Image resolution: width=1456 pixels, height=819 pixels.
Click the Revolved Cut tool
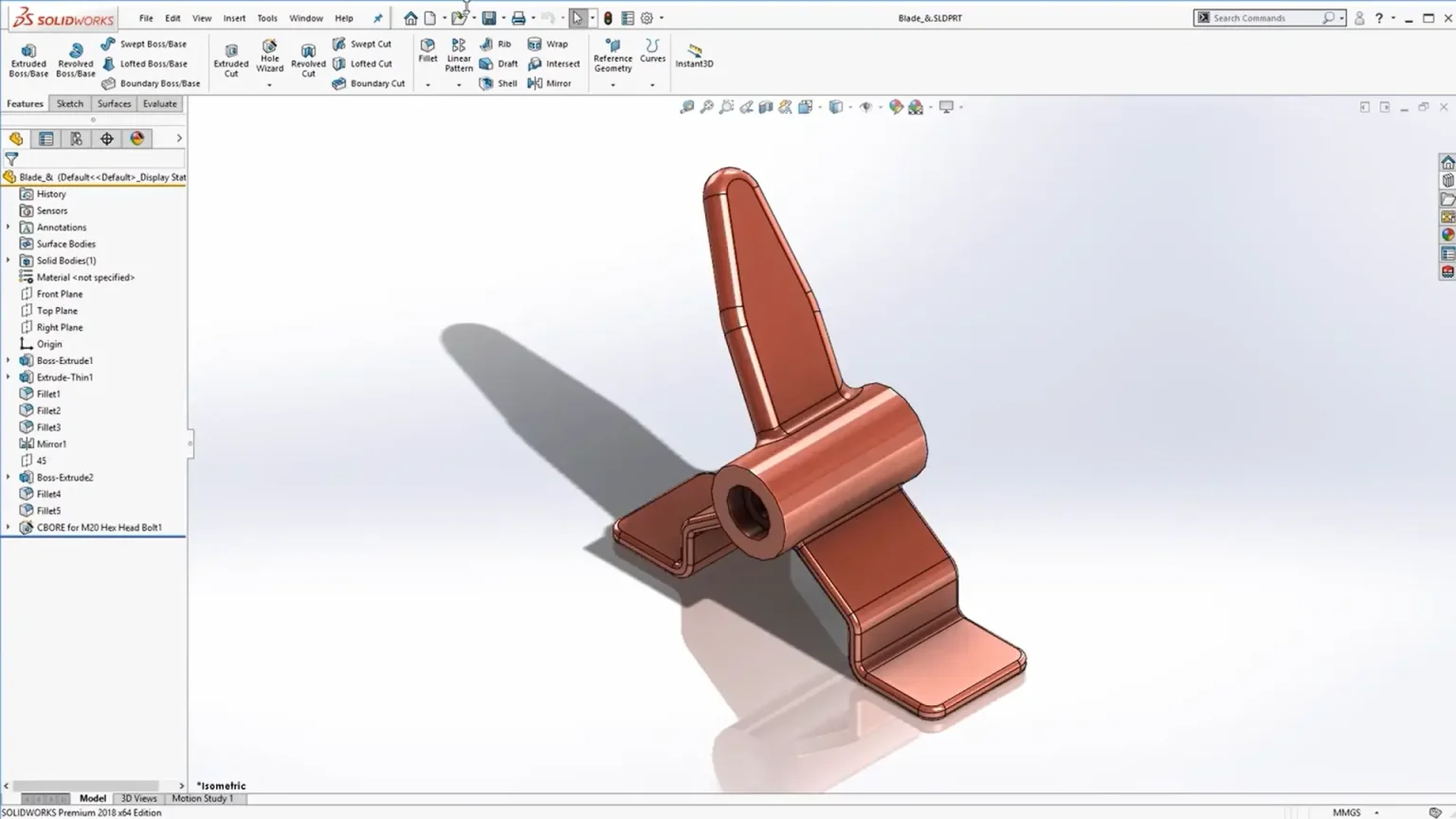pos(308,59)
